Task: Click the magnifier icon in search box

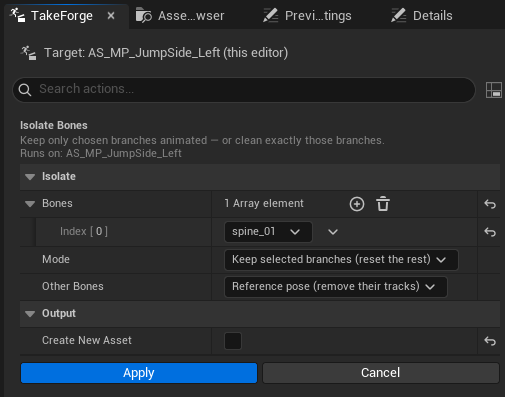Action: coord(25,89)
